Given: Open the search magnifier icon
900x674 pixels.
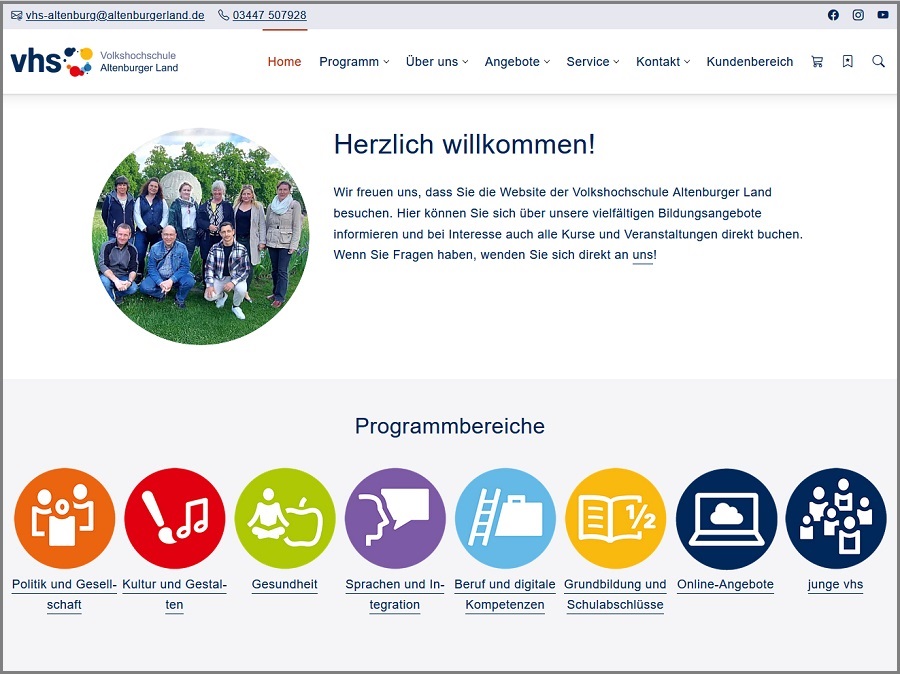Looking at the screenshot, I should click(878, 62).
